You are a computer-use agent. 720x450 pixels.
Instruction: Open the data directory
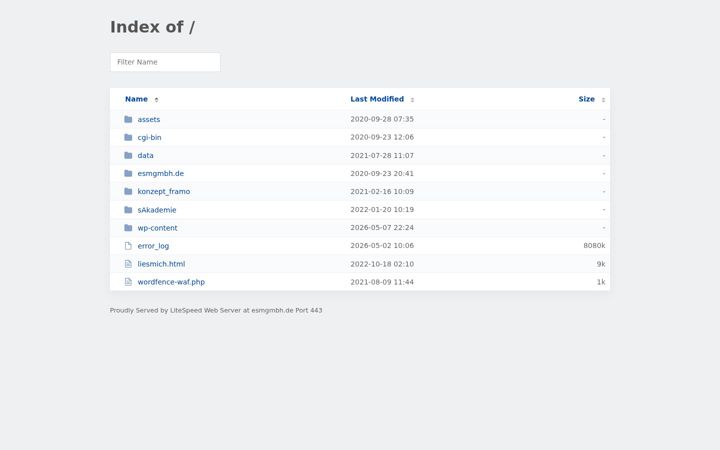146,155
